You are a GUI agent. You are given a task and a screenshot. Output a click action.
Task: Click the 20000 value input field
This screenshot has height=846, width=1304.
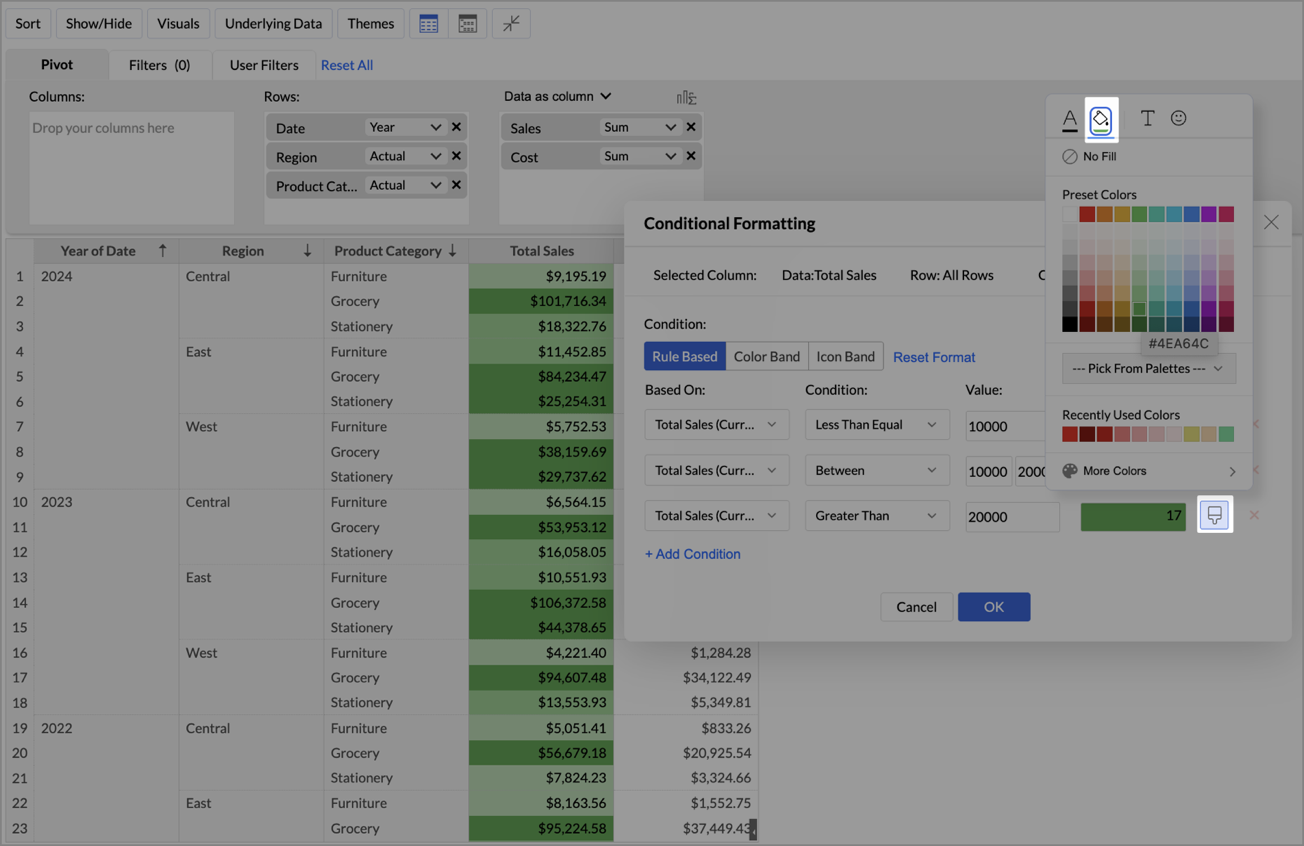point(1011,517)
